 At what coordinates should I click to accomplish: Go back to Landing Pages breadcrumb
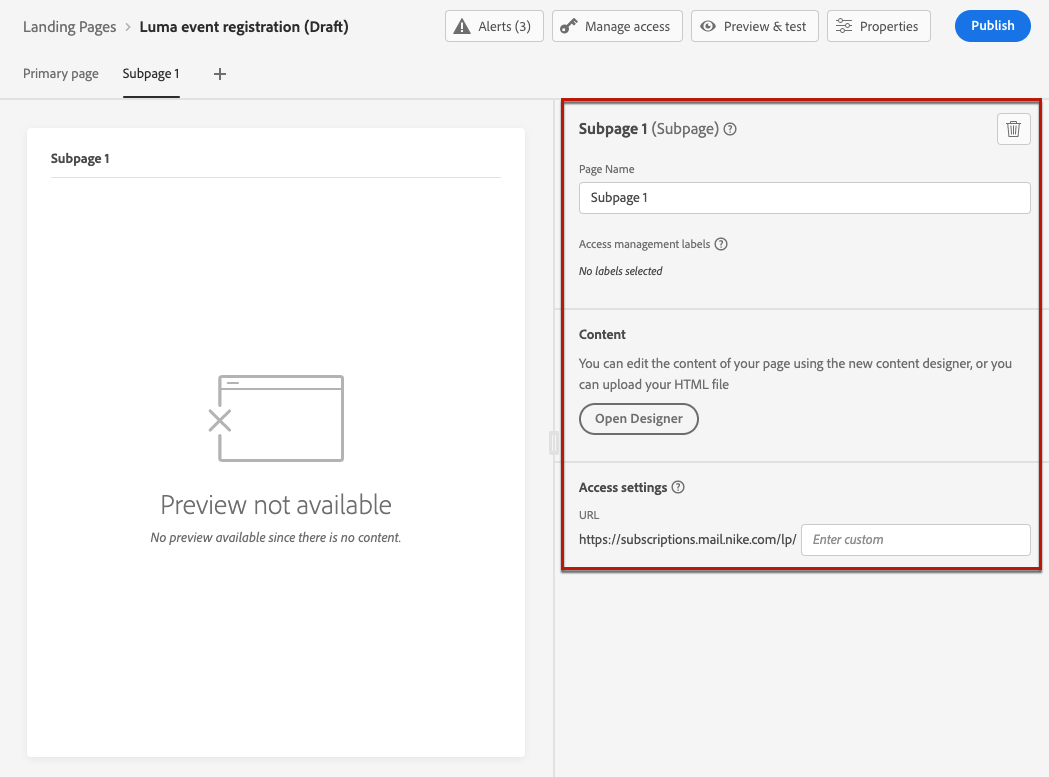[x=70, y=27]
